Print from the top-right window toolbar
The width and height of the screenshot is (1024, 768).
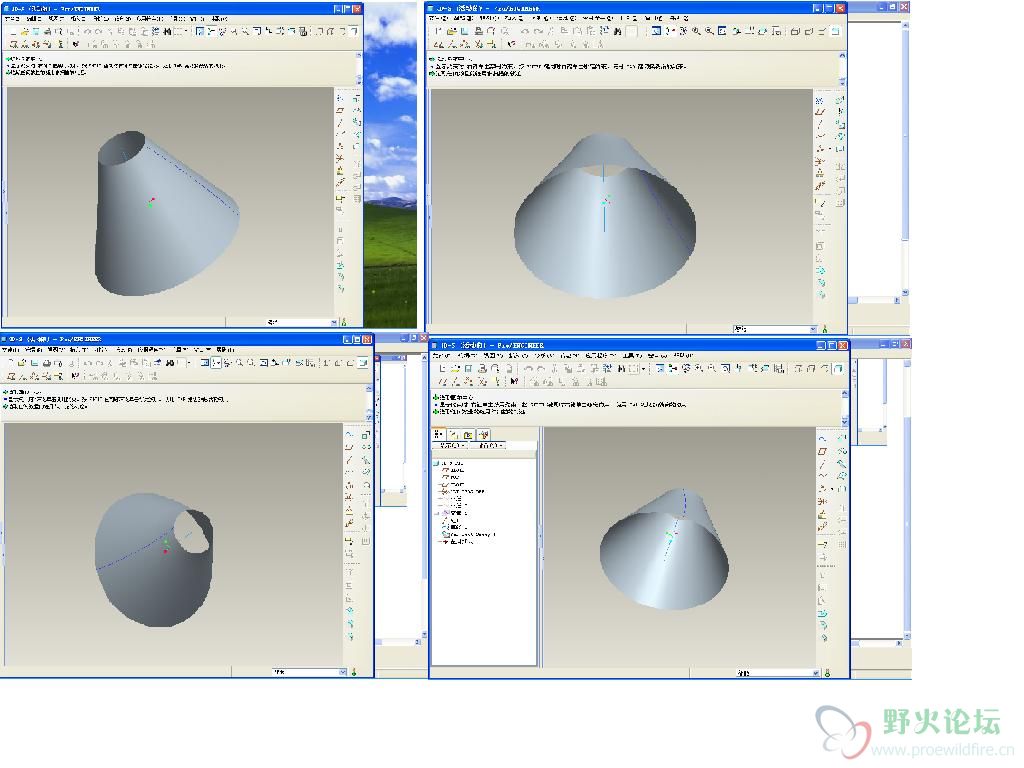pyautogui.click(x=478, y=31)
